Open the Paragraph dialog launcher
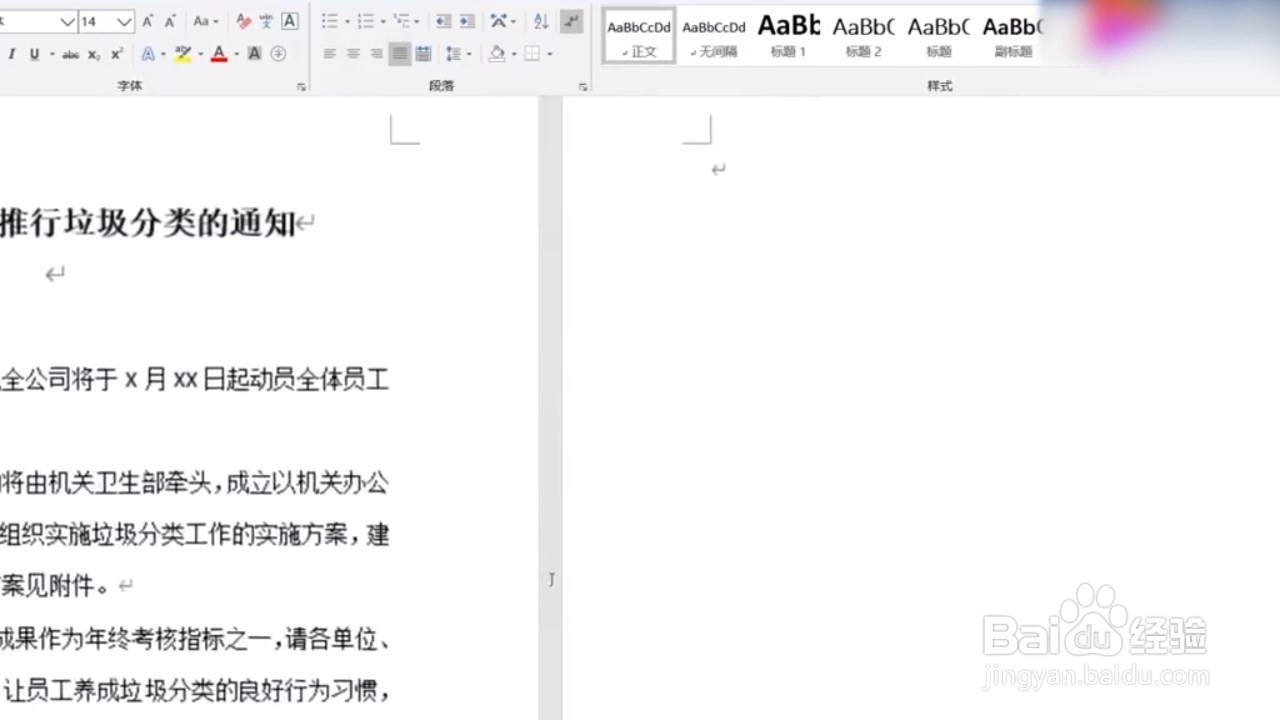The image size is (1280, 720). coord(583,87)
